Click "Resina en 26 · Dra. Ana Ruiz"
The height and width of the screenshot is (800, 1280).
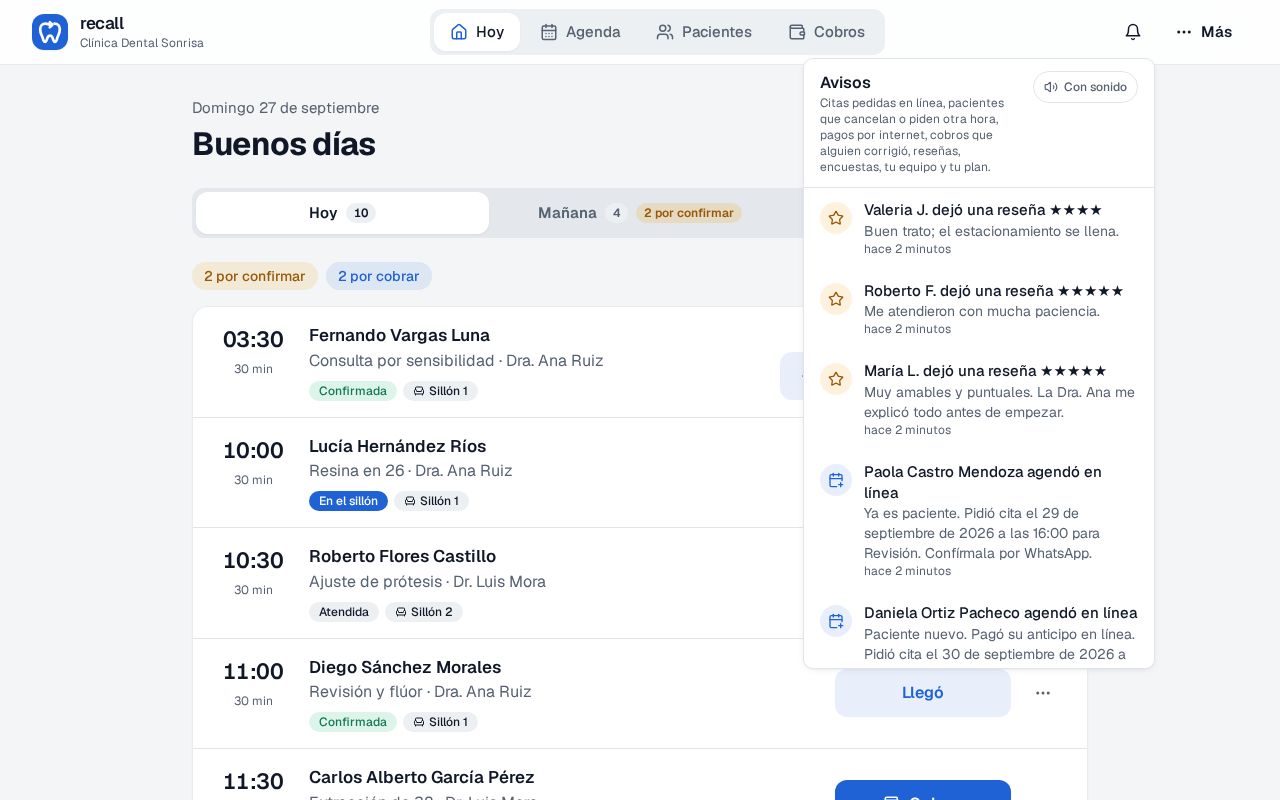point(411,470)
